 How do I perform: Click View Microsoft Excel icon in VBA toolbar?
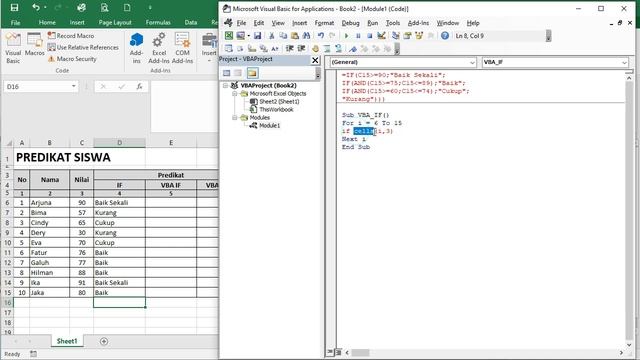pos(229,36)
